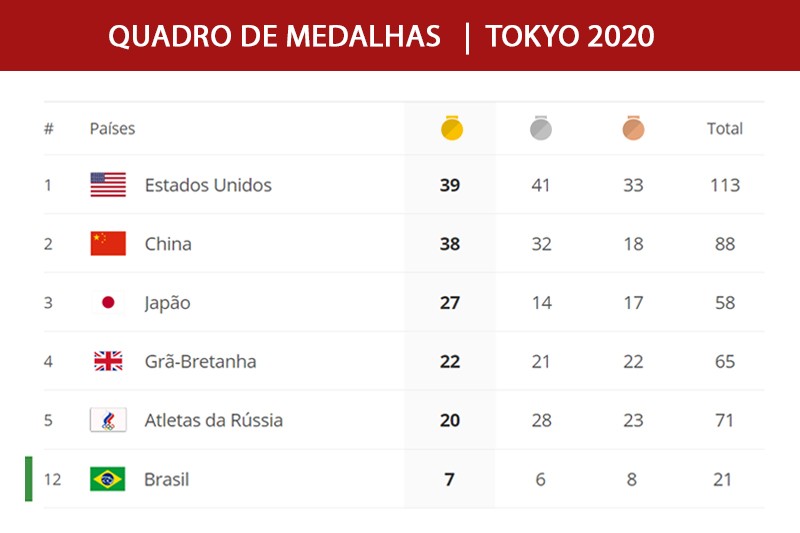Click the Países column header

tap(112, 129)
